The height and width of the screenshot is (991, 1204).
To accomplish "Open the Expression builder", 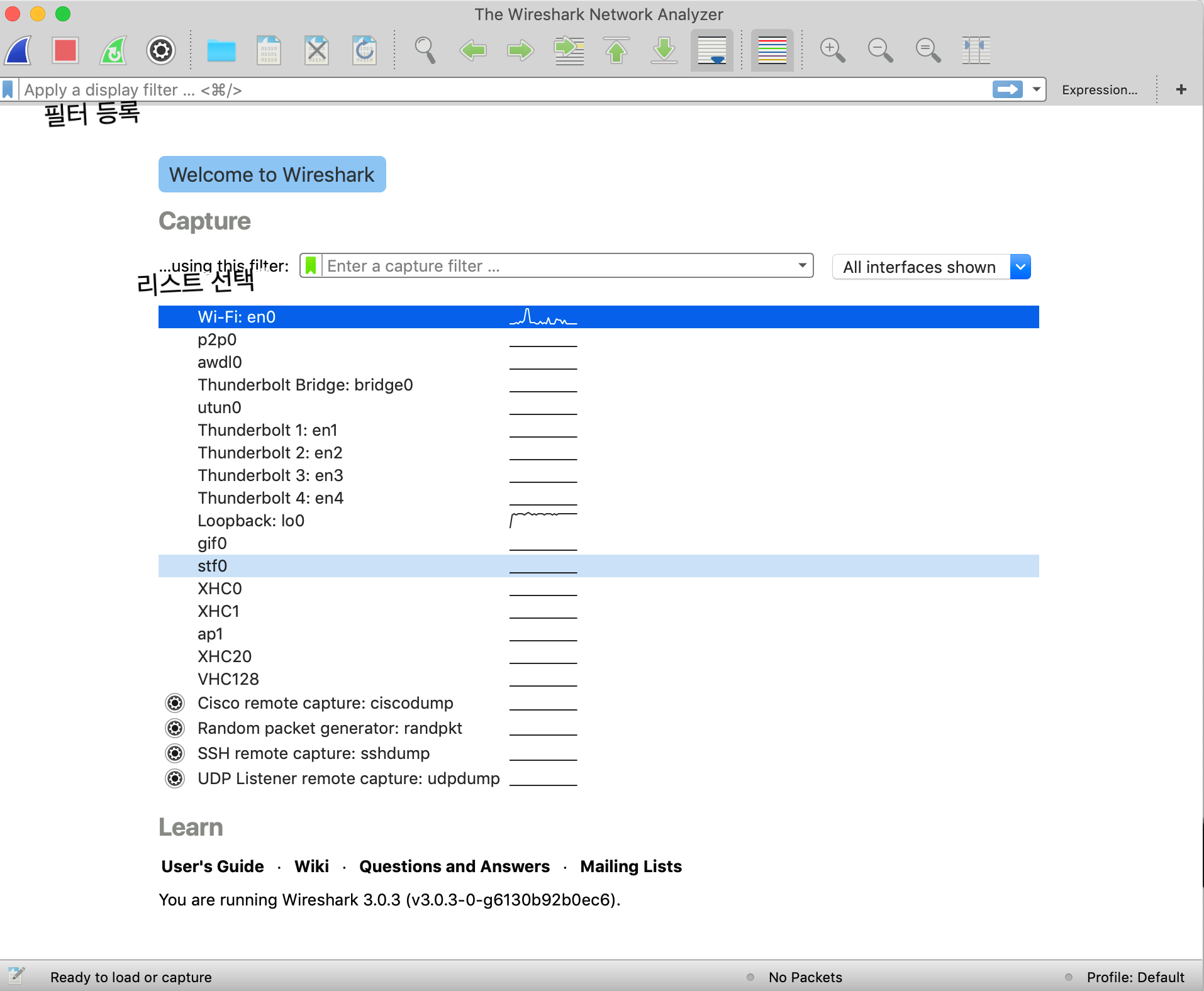I will pos(1100,90).
